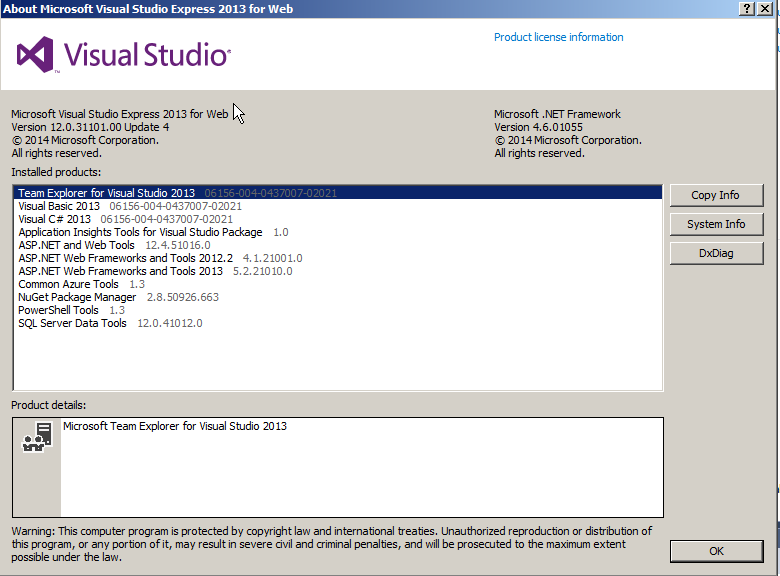Select ASP.NET Web Frameworks and Tools 2012.2

coord(338,258)
